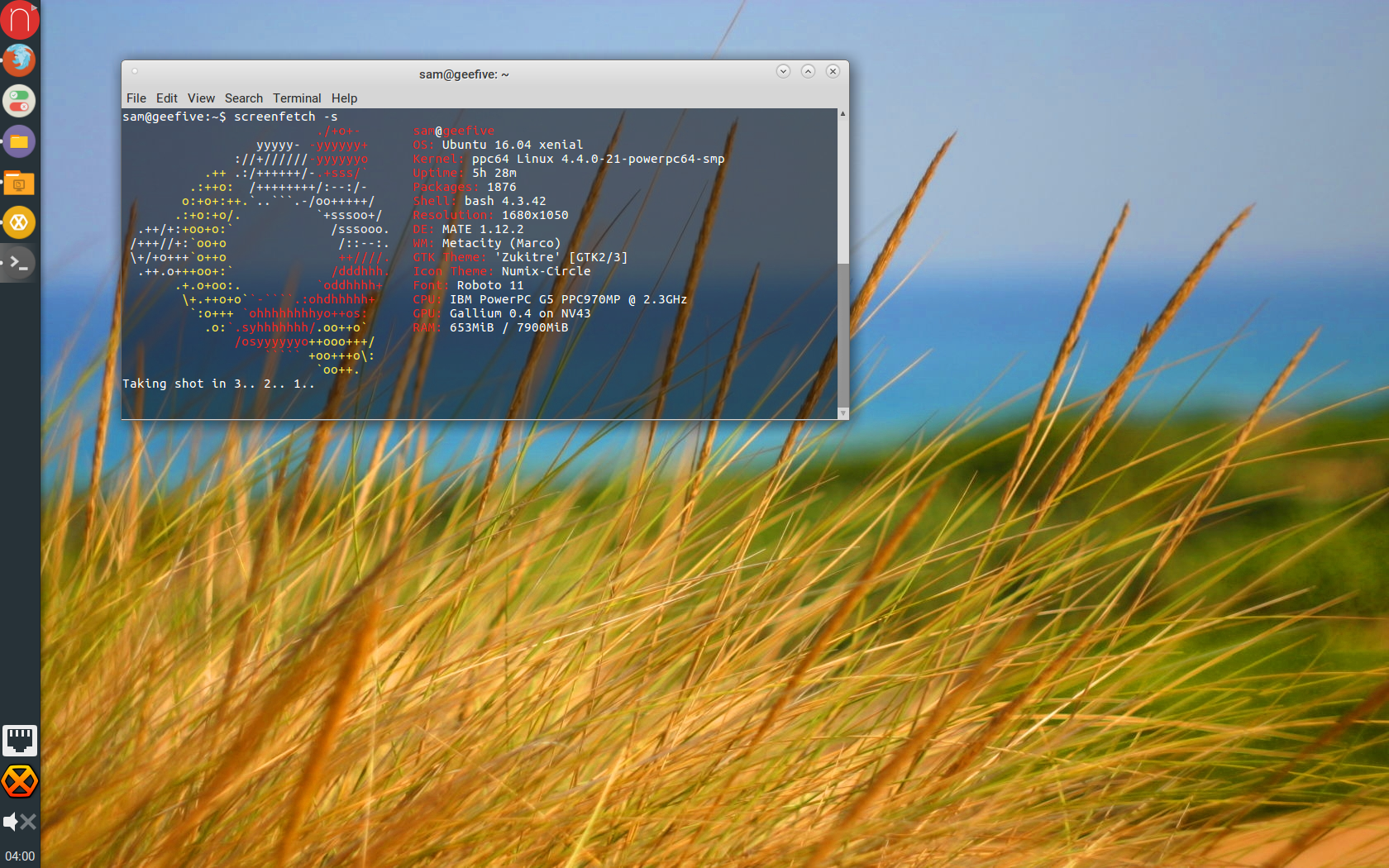This screenshot has width=1389, height=868.
Task: Click the 04:00 clock in the panel
Action: (x=20, y=856)
